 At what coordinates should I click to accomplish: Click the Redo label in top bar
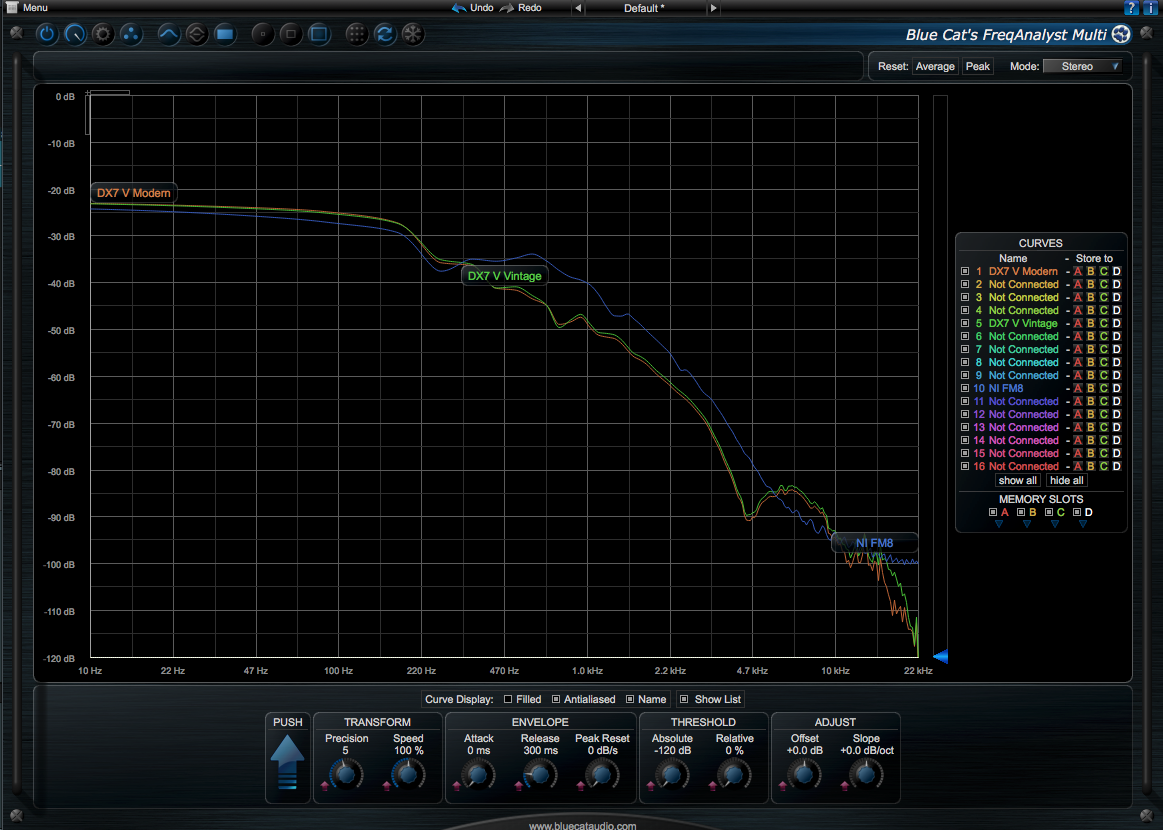(530, 7)
